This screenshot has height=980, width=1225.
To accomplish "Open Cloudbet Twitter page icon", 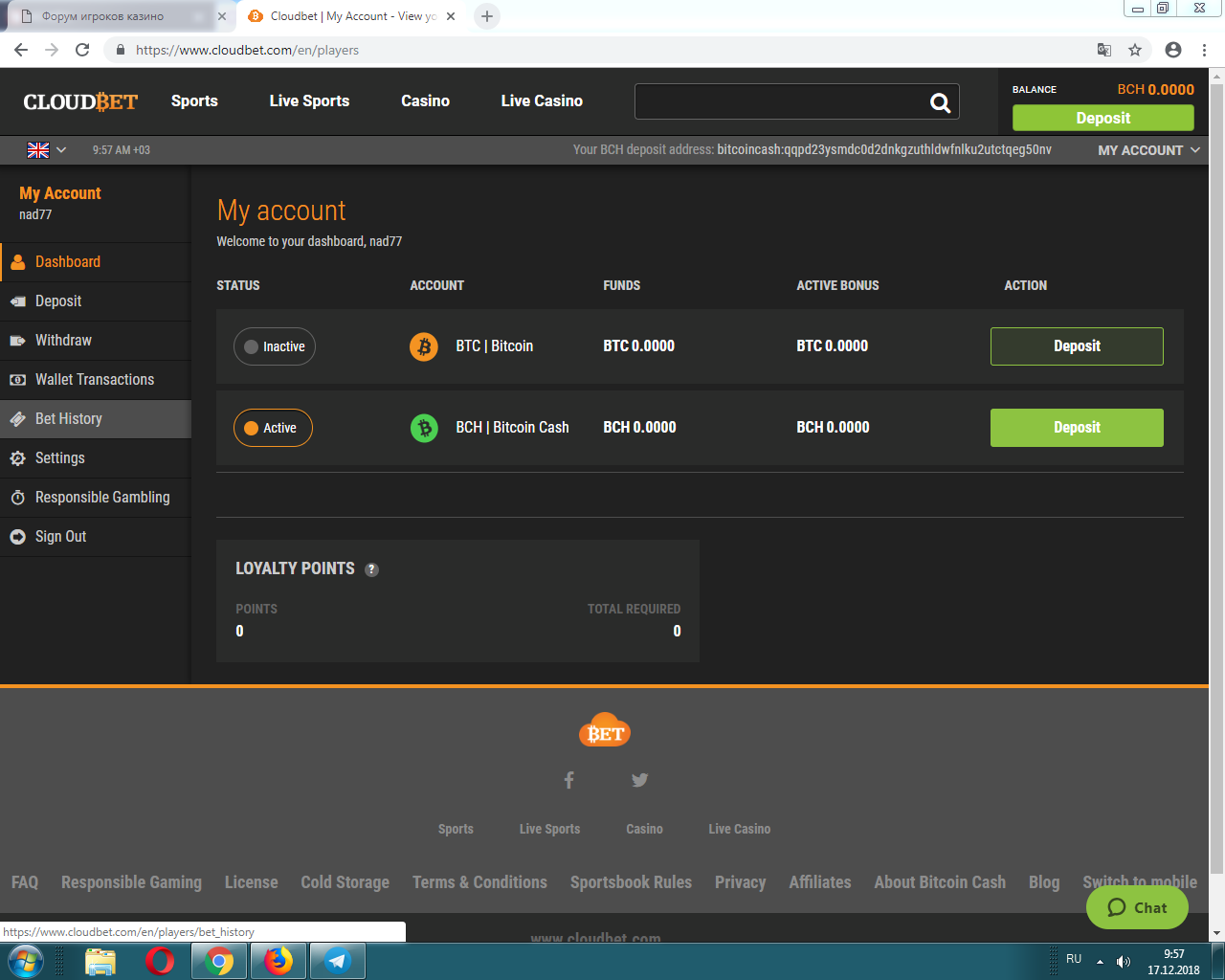I will click(640, 780).
